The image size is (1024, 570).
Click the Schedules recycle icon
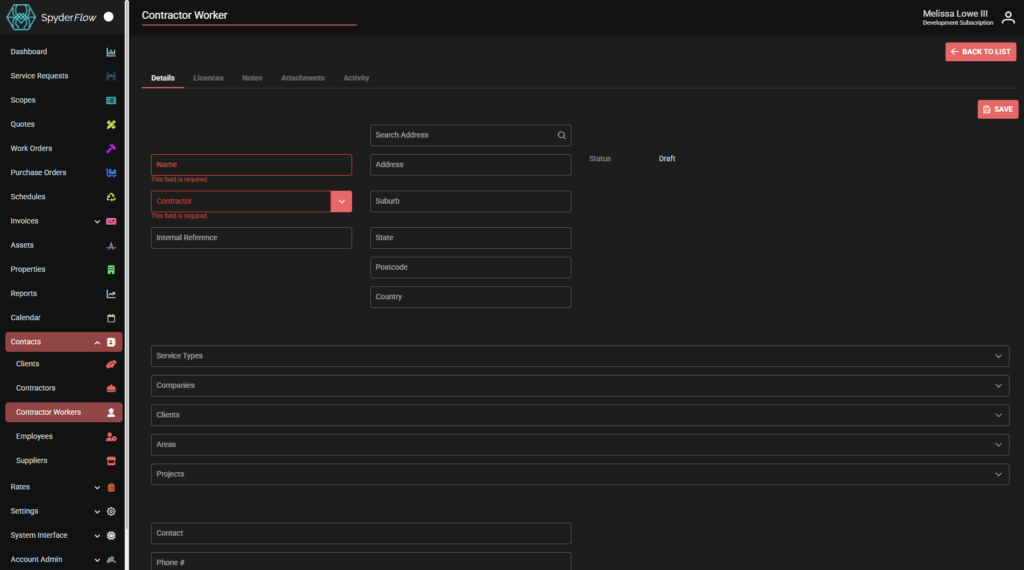[111, 197]
